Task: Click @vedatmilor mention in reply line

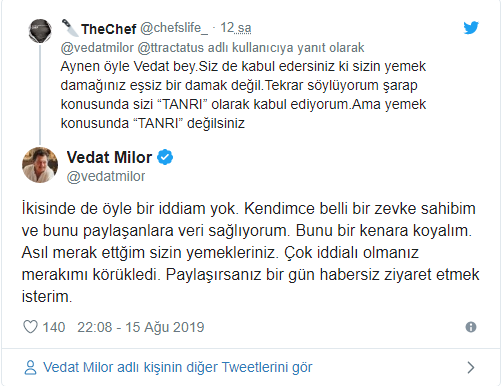Action: pos(97,48)
